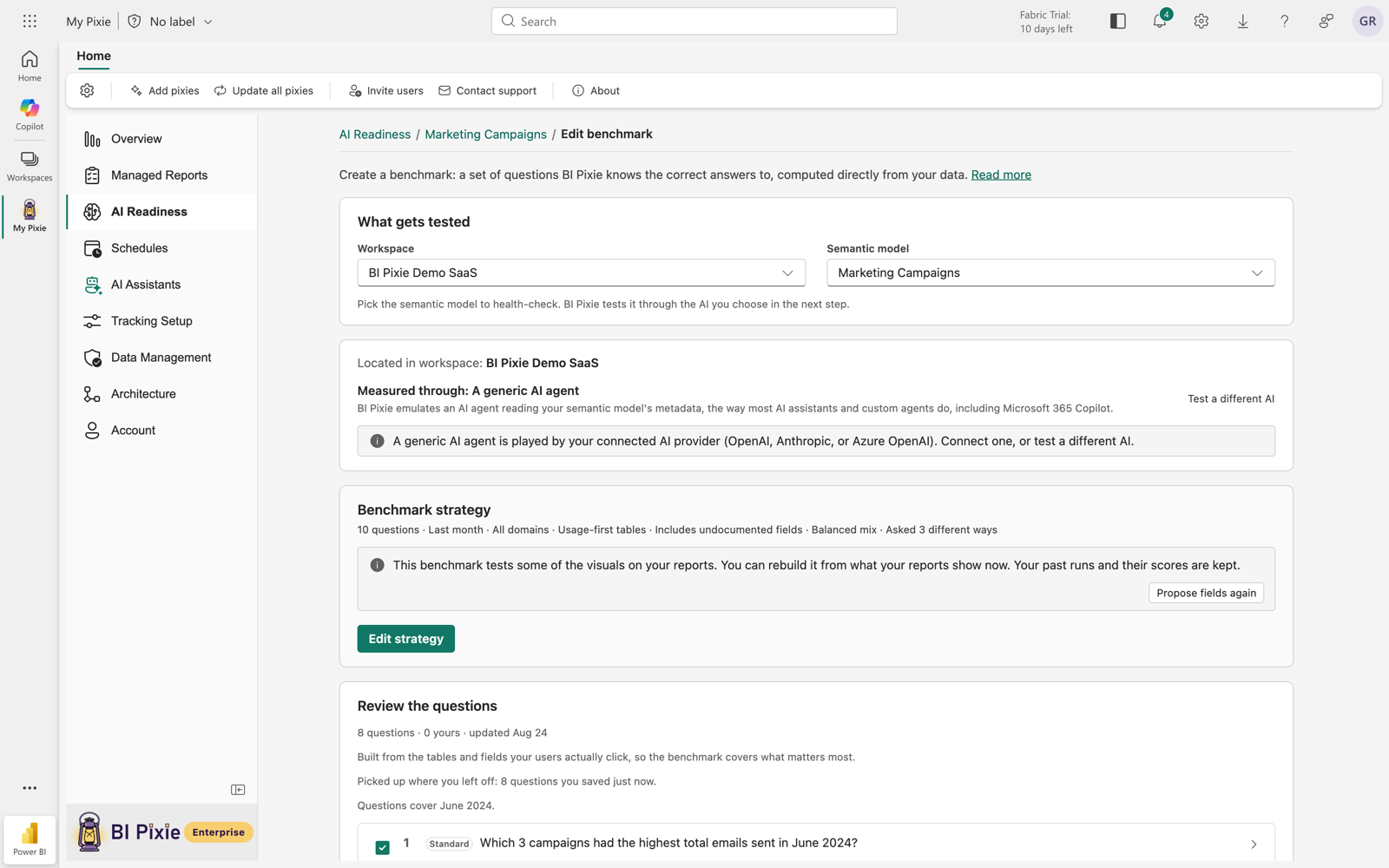Image resolution: width=1389 pixels, height=868 pixels.
Task: Select My Pixie in left rail
Action: click(30, 216)
